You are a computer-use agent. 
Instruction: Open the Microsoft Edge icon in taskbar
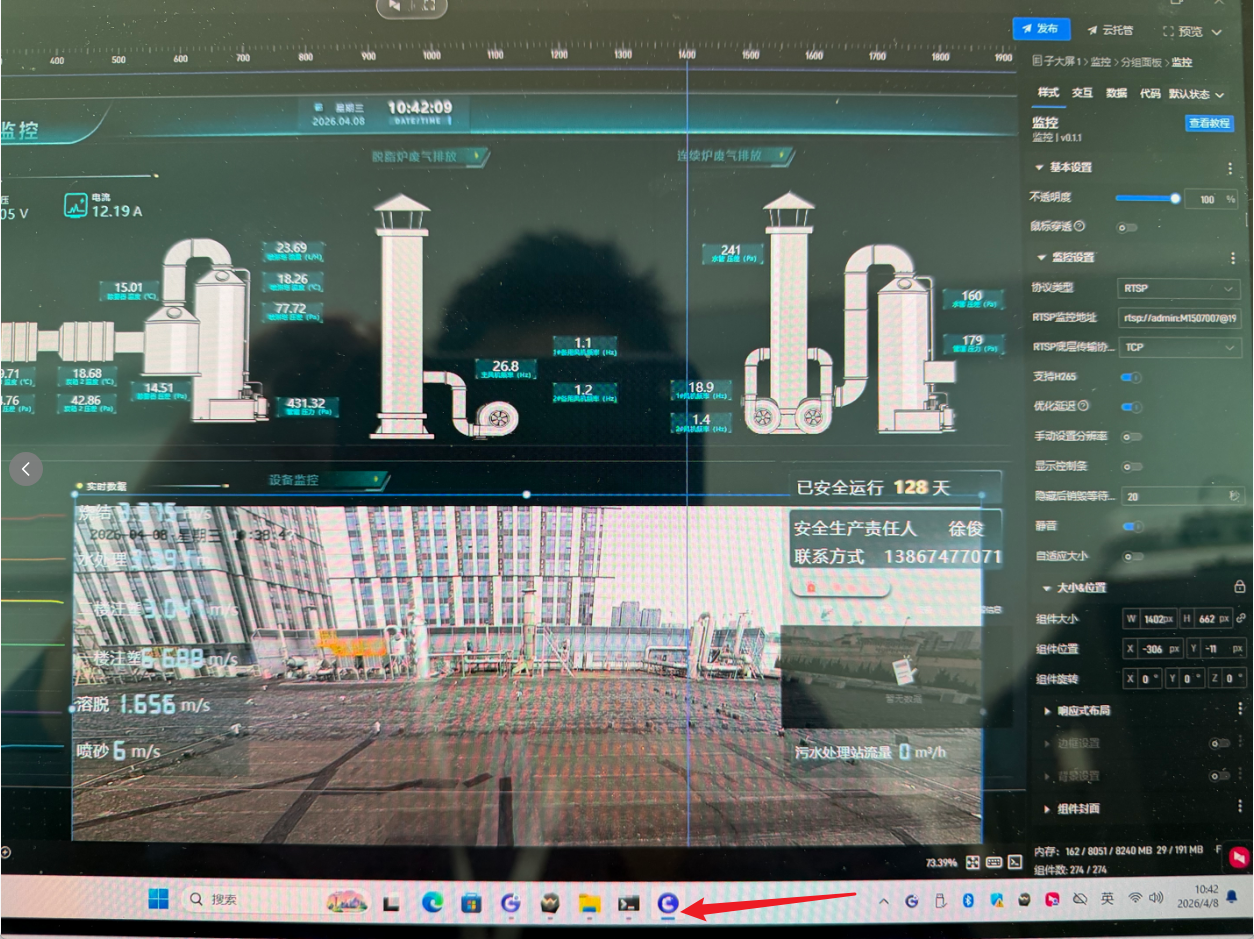click(x=432, y=903)
